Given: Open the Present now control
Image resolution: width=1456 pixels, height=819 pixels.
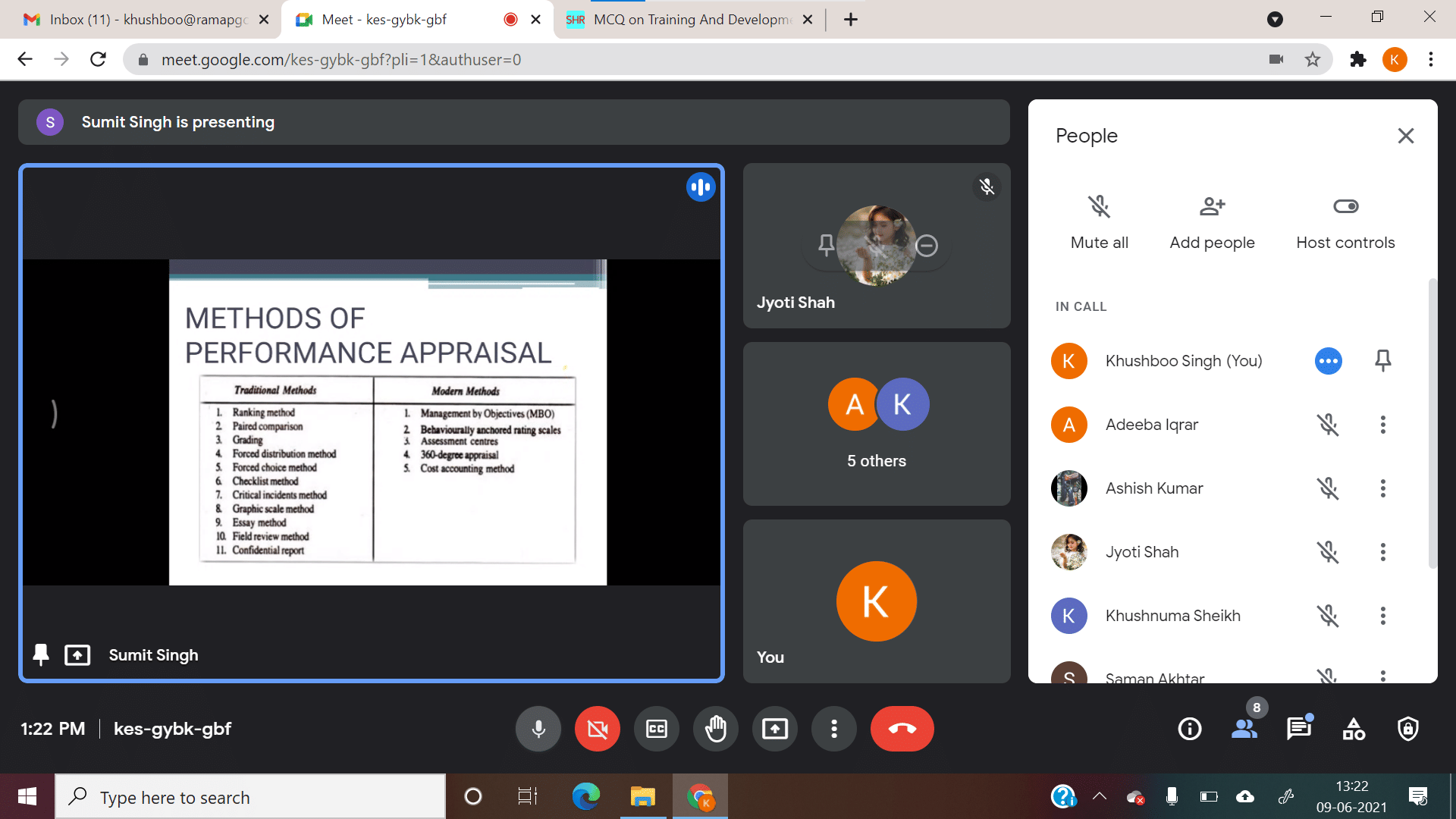Looking at the screenshot, I should (x=774, y=729).
